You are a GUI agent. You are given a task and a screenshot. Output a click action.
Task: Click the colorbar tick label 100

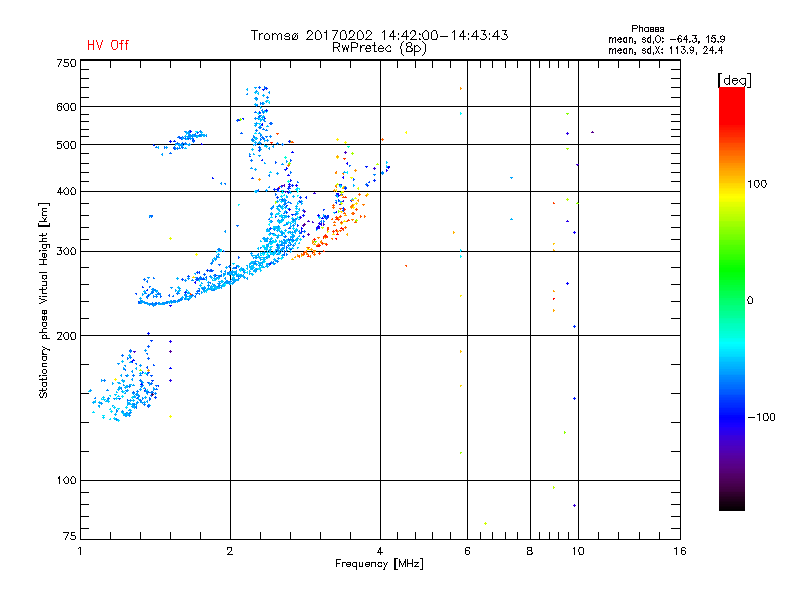pyautogui.click(x=757, y=184)
